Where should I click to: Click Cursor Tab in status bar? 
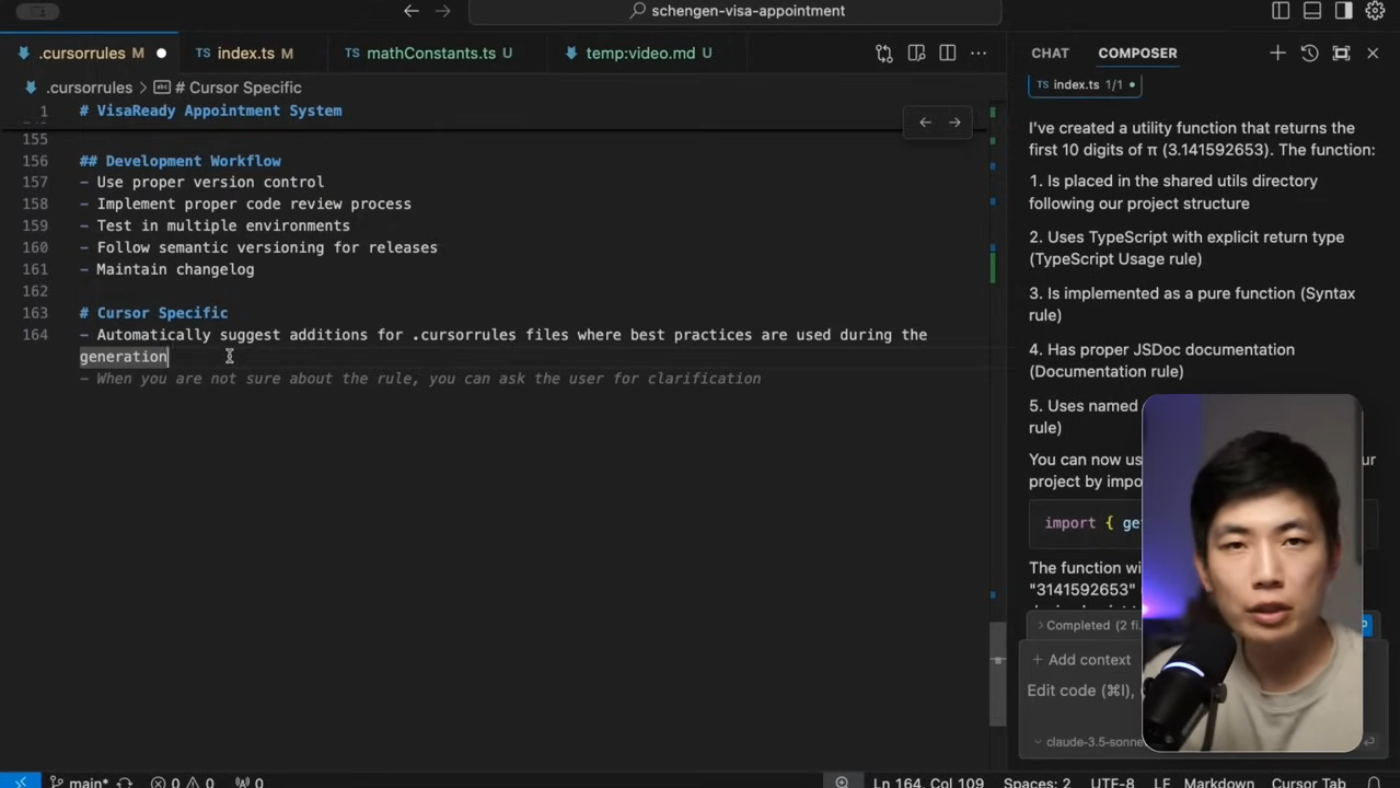point(1309,782)
